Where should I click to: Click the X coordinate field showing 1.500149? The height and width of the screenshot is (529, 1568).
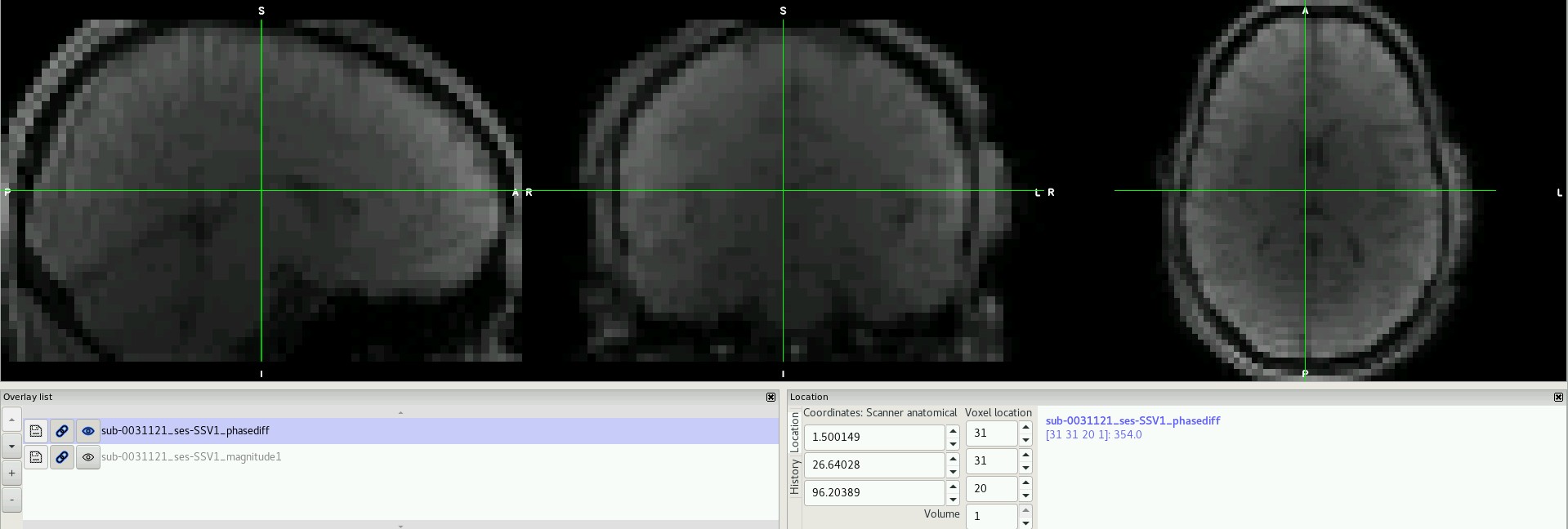[874, 437]
